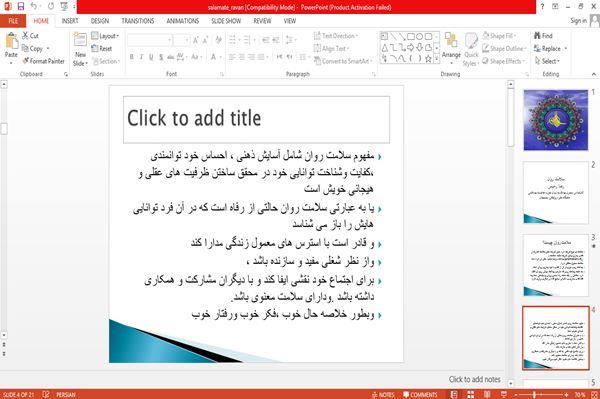Switch to the INSERT tab
This screenshot has height=399, width=600.
pos(70,21)
